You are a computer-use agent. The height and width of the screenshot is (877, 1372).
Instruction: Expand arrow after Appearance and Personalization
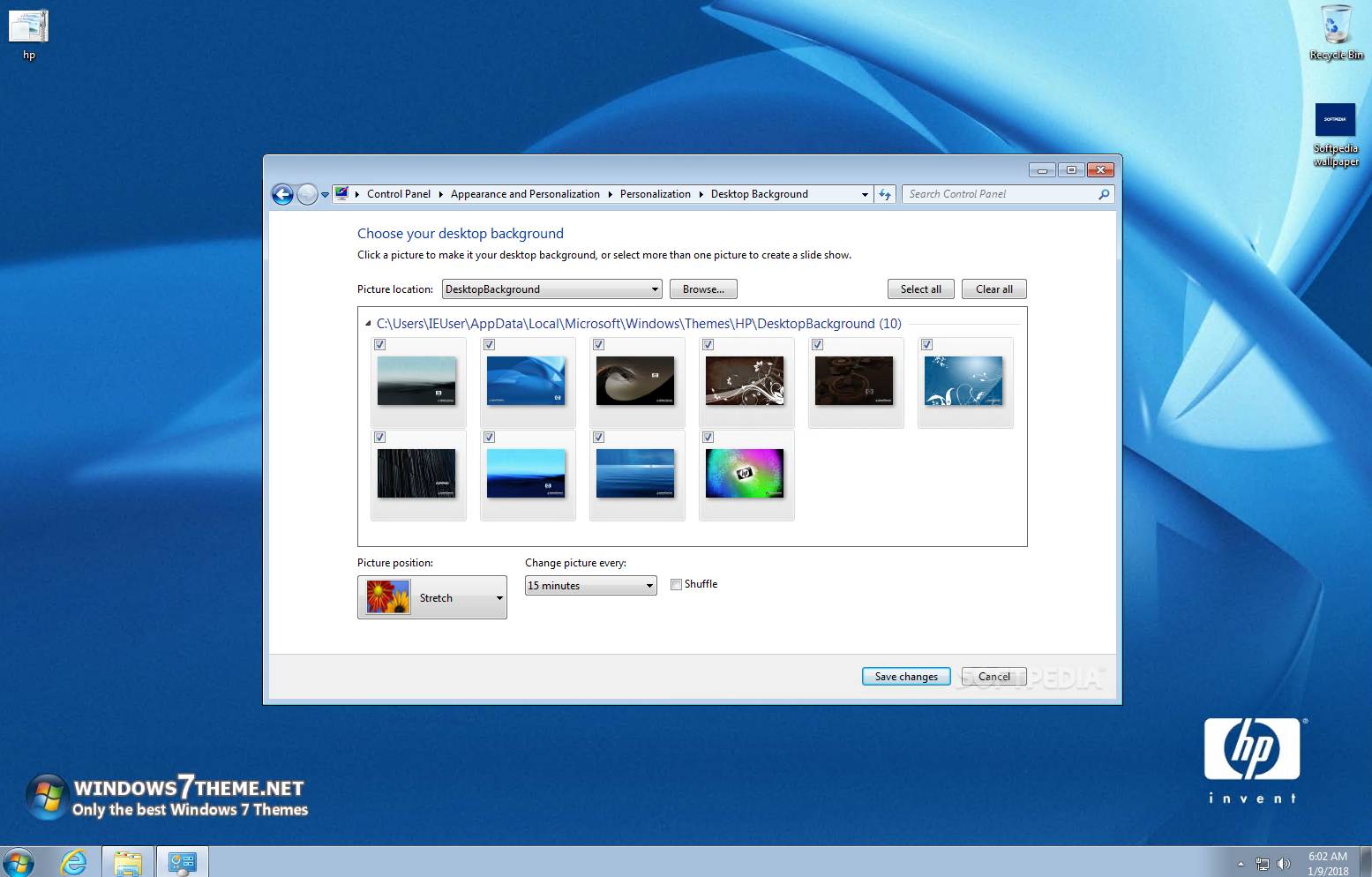tap(610, 194)
